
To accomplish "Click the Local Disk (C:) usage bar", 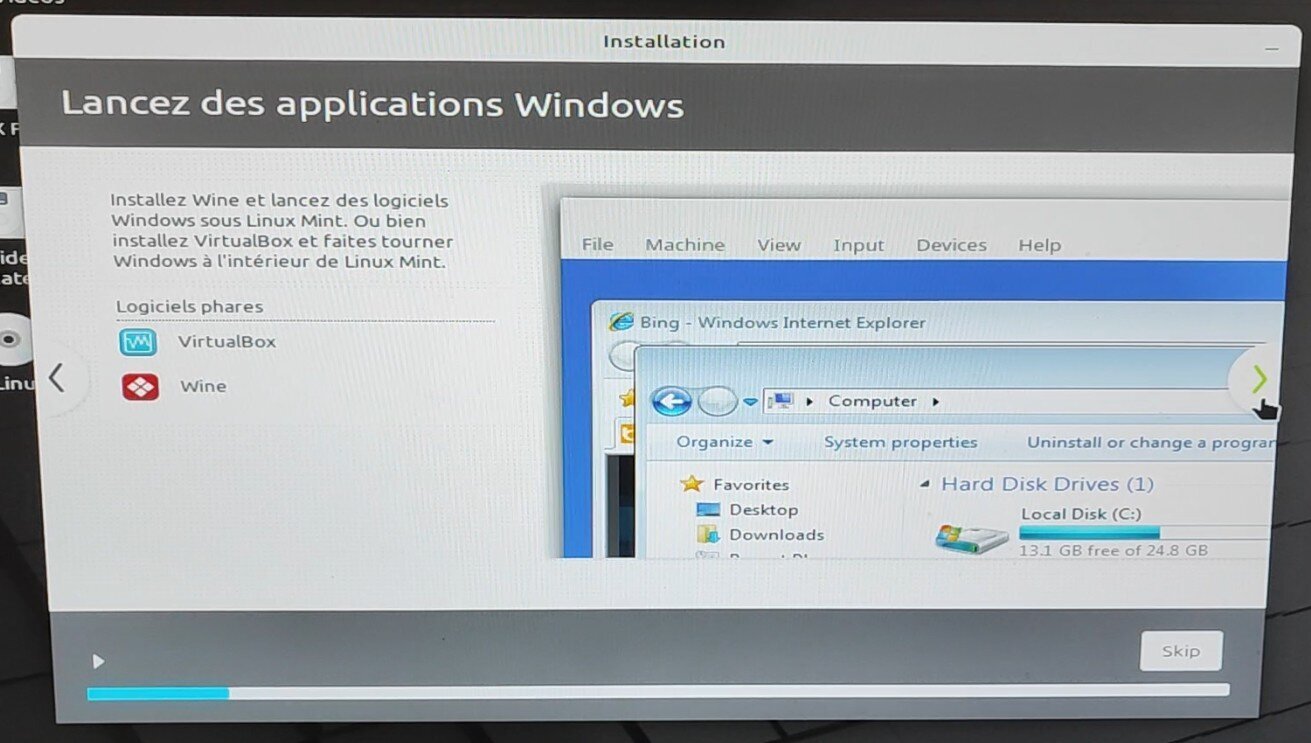I will pos(1144,533).
